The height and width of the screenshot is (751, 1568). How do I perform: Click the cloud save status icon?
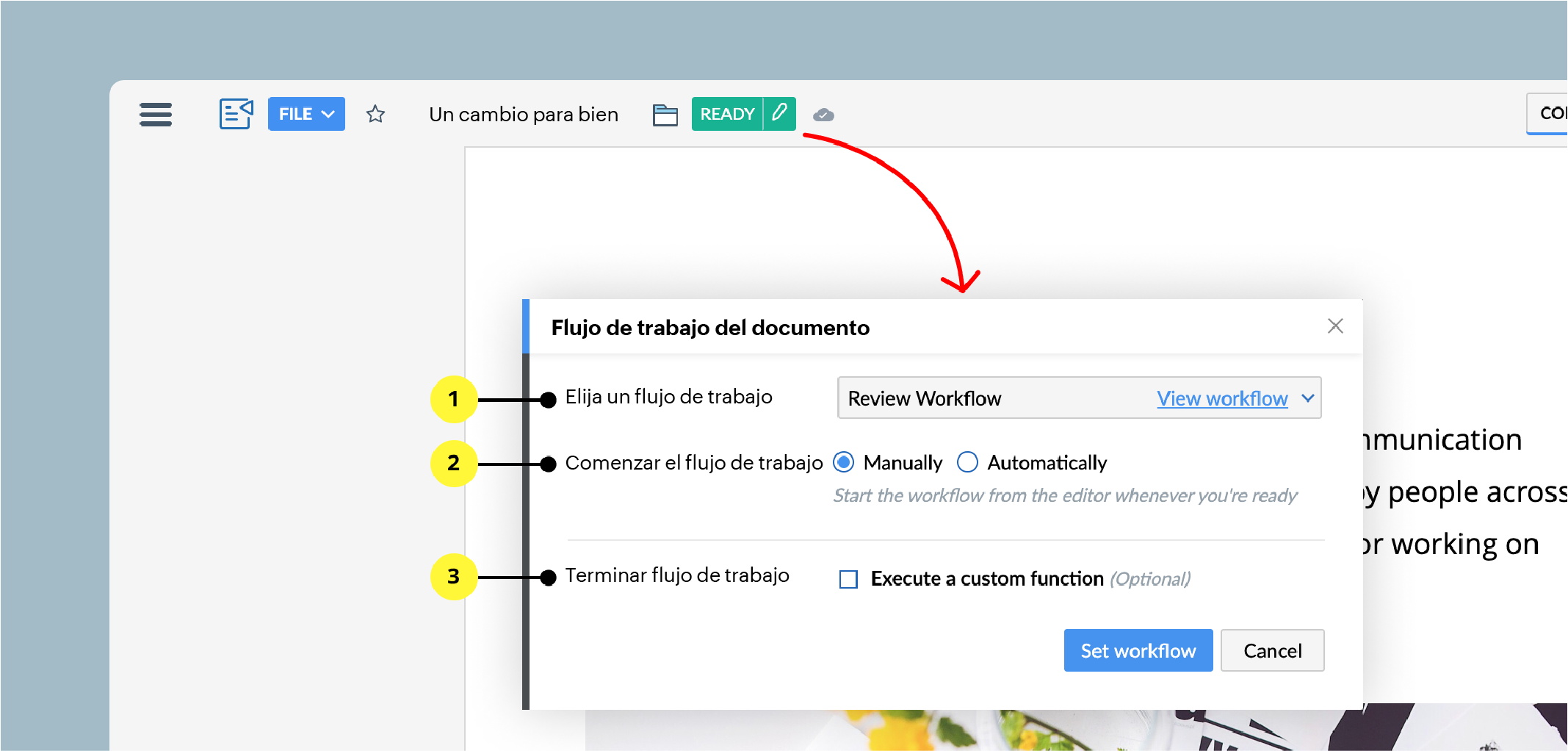(x=823, y=115)
